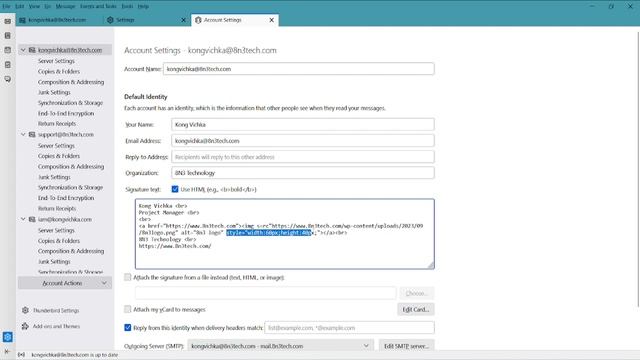
Task: Click the Settings gear icon in spaces bar
Action: click(8, 337)
